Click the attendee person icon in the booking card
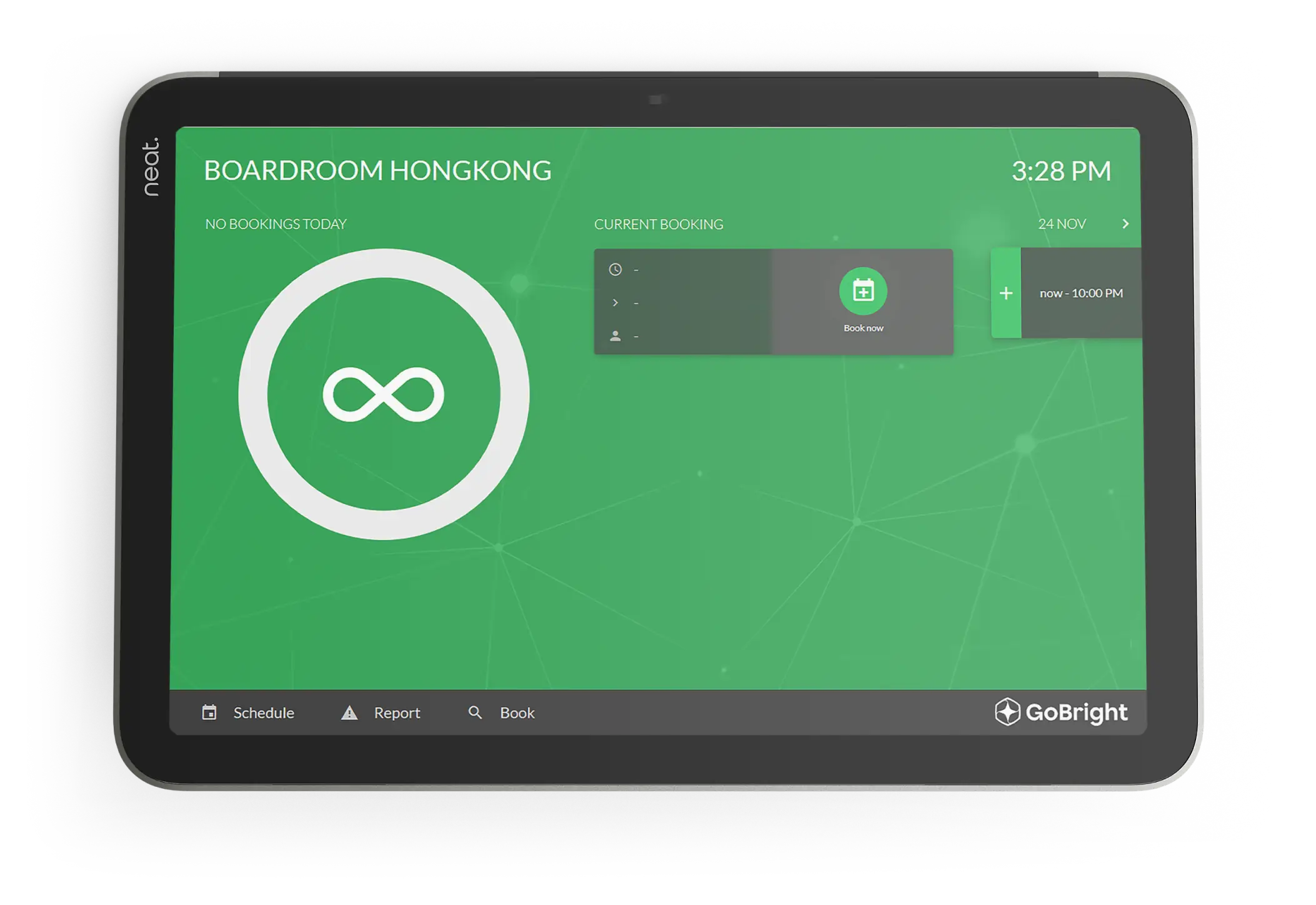This screenshot has width=1316, height=905. click(616, 336)
